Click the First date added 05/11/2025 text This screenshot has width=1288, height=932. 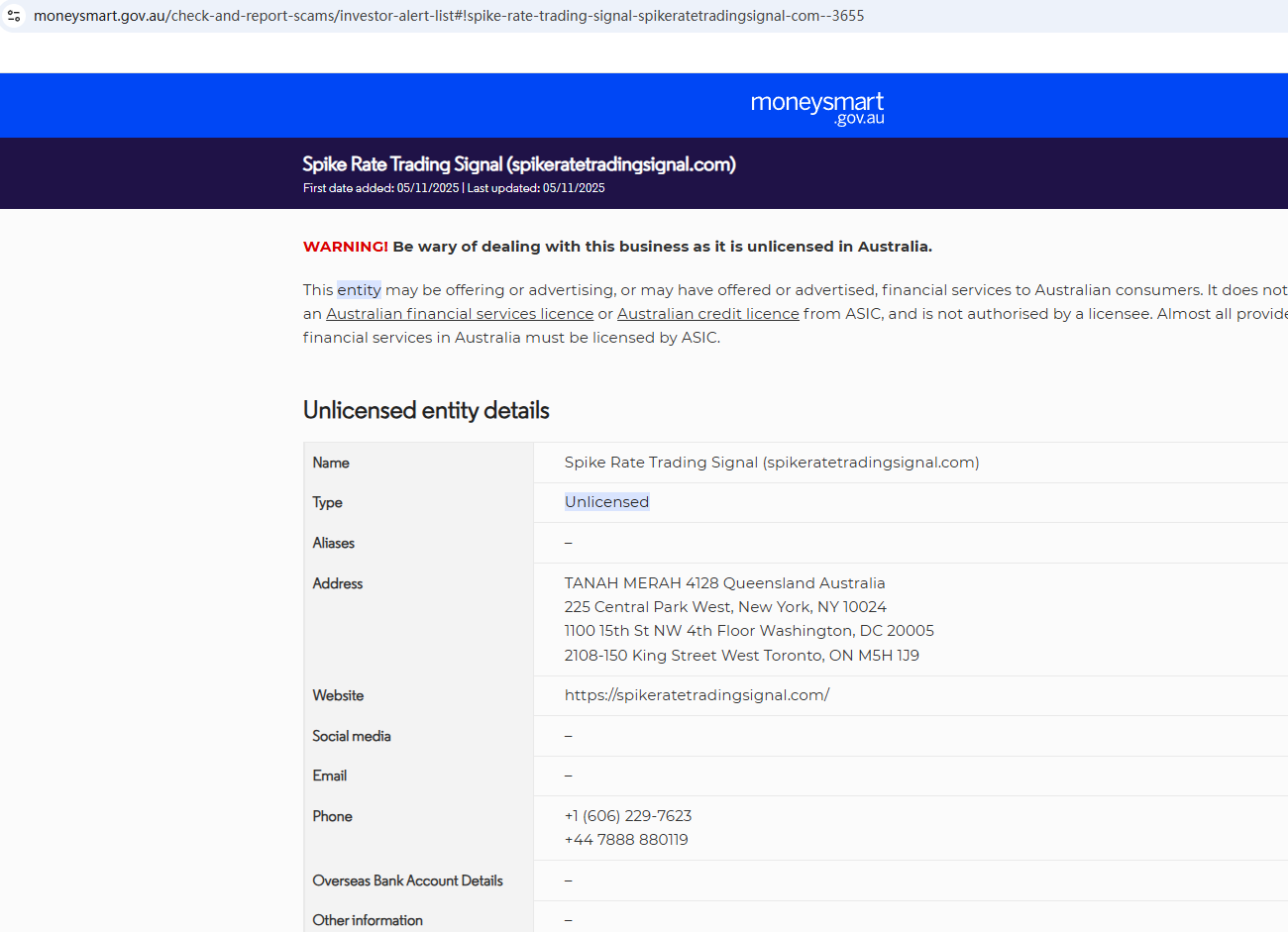(381, 188)
